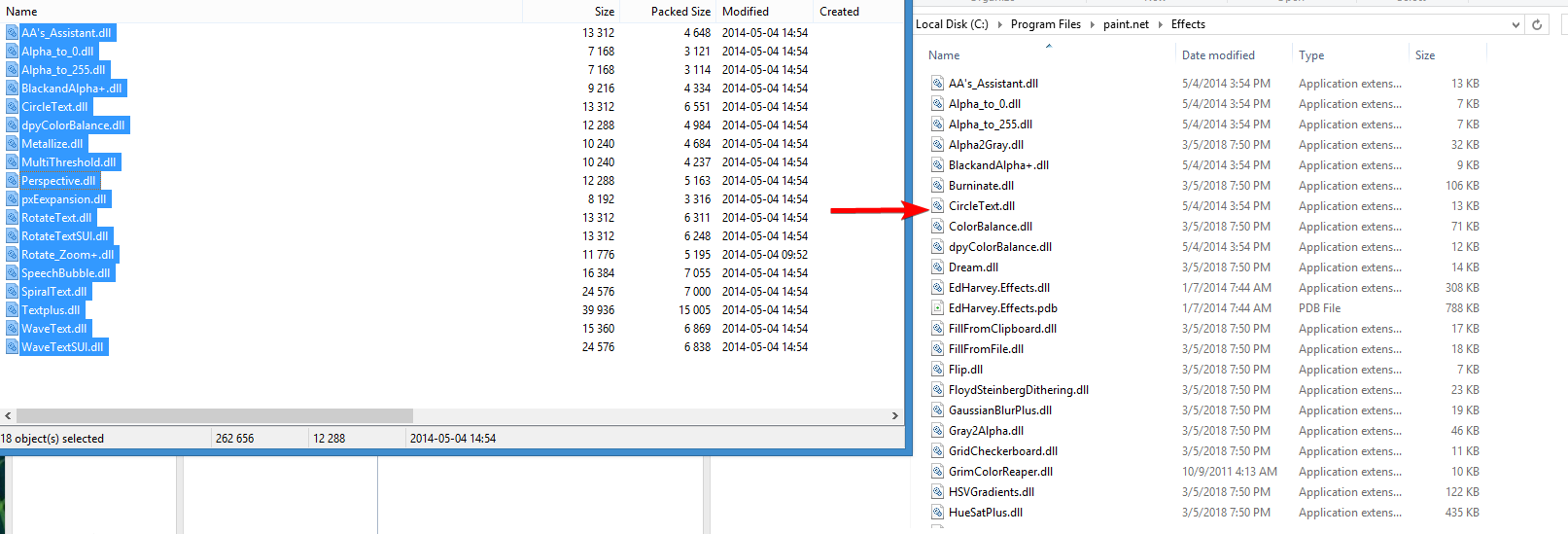Image resolution: width=1568 pixels, height=534 pixels.
Task: Click Effects breadcrumb in address bar
Action: [1188, 24]
